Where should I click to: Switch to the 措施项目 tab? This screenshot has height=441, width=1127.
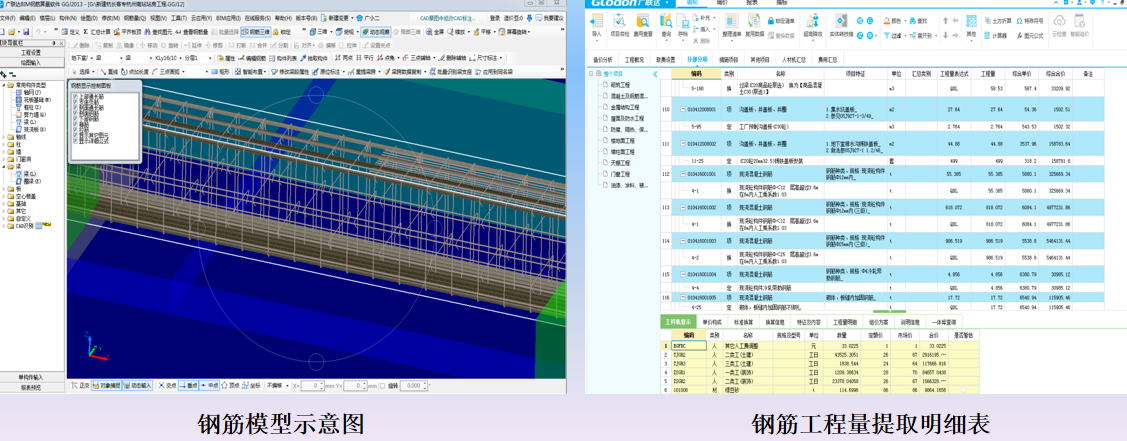728,60
